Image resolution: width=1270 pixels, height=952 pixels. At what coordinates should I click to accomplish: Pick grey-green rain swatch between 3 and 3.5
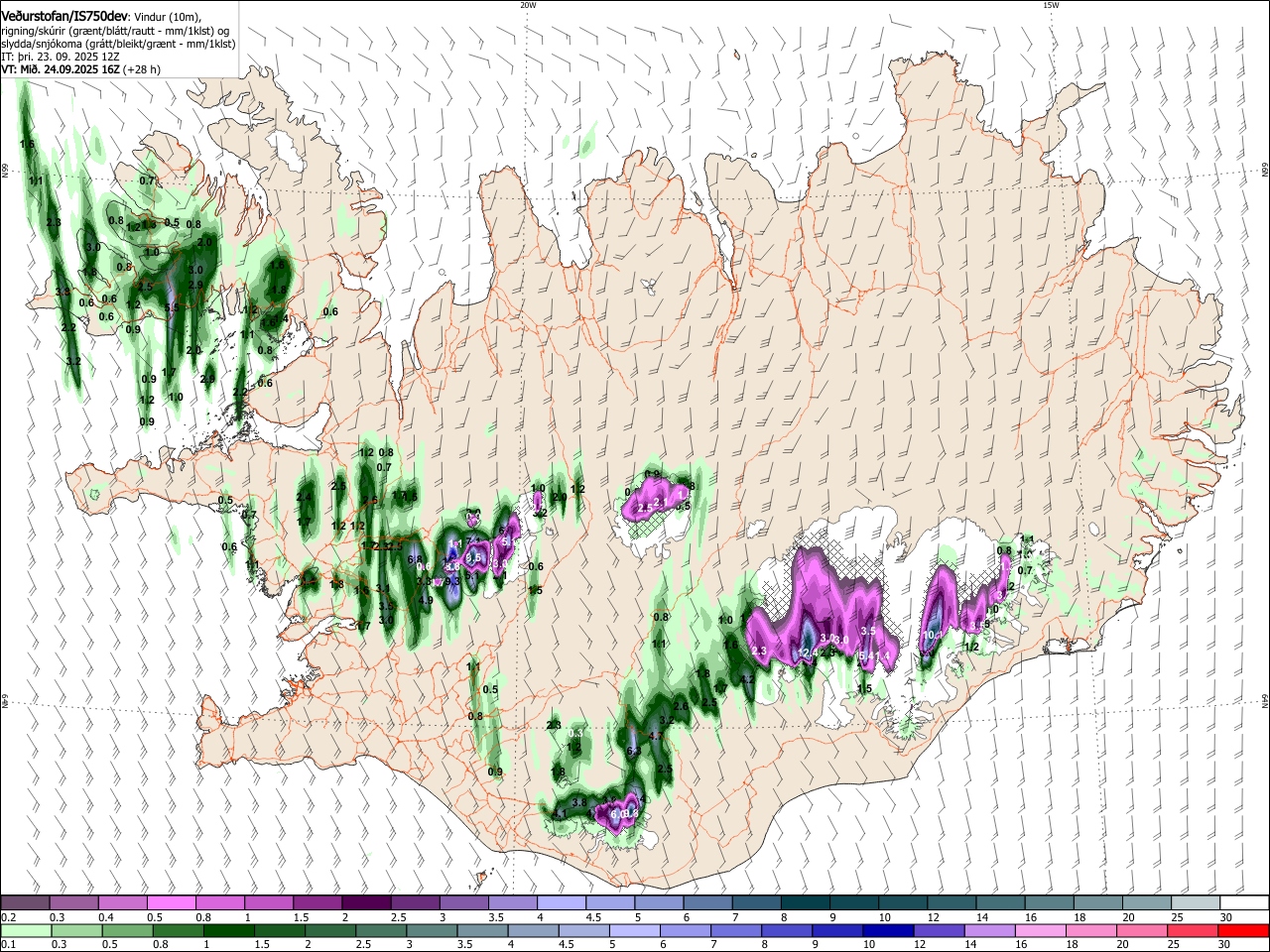pyautogui.click(x=434, y=930)
